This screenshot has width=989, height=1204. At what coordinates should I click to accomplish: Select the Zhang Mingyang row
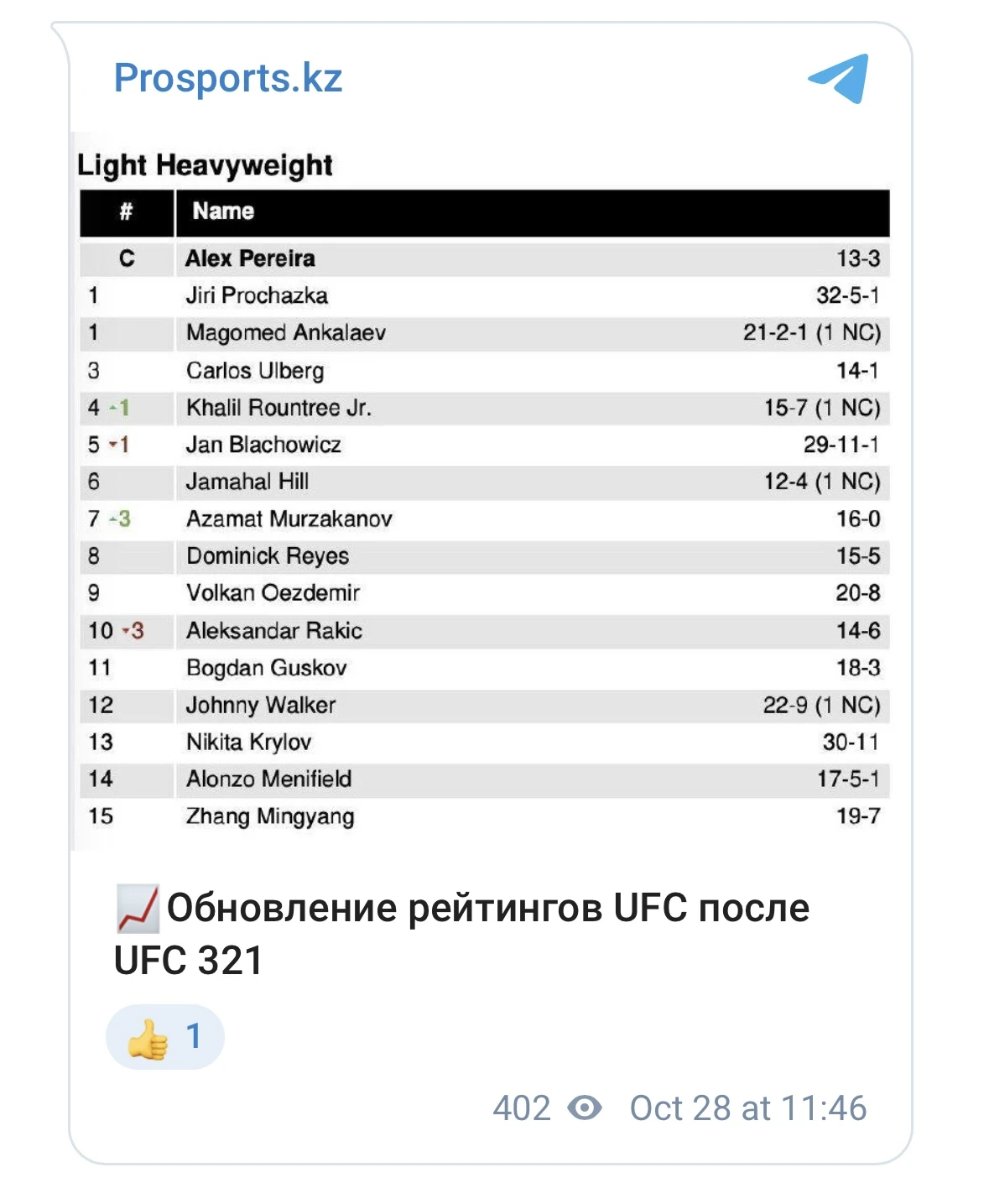[484, 816]
